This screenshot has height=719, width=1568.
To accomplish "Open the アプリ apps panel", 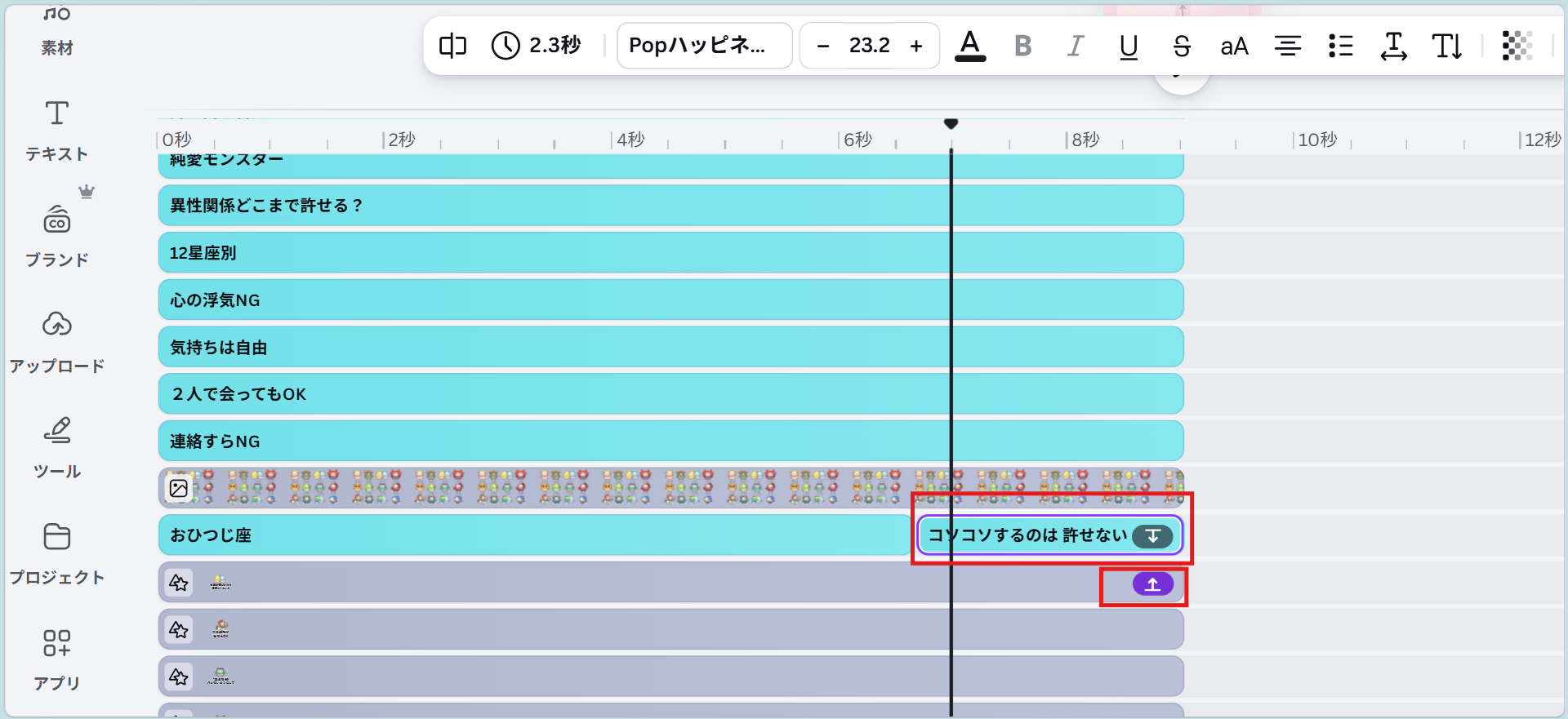I will (x=56, y=659).
